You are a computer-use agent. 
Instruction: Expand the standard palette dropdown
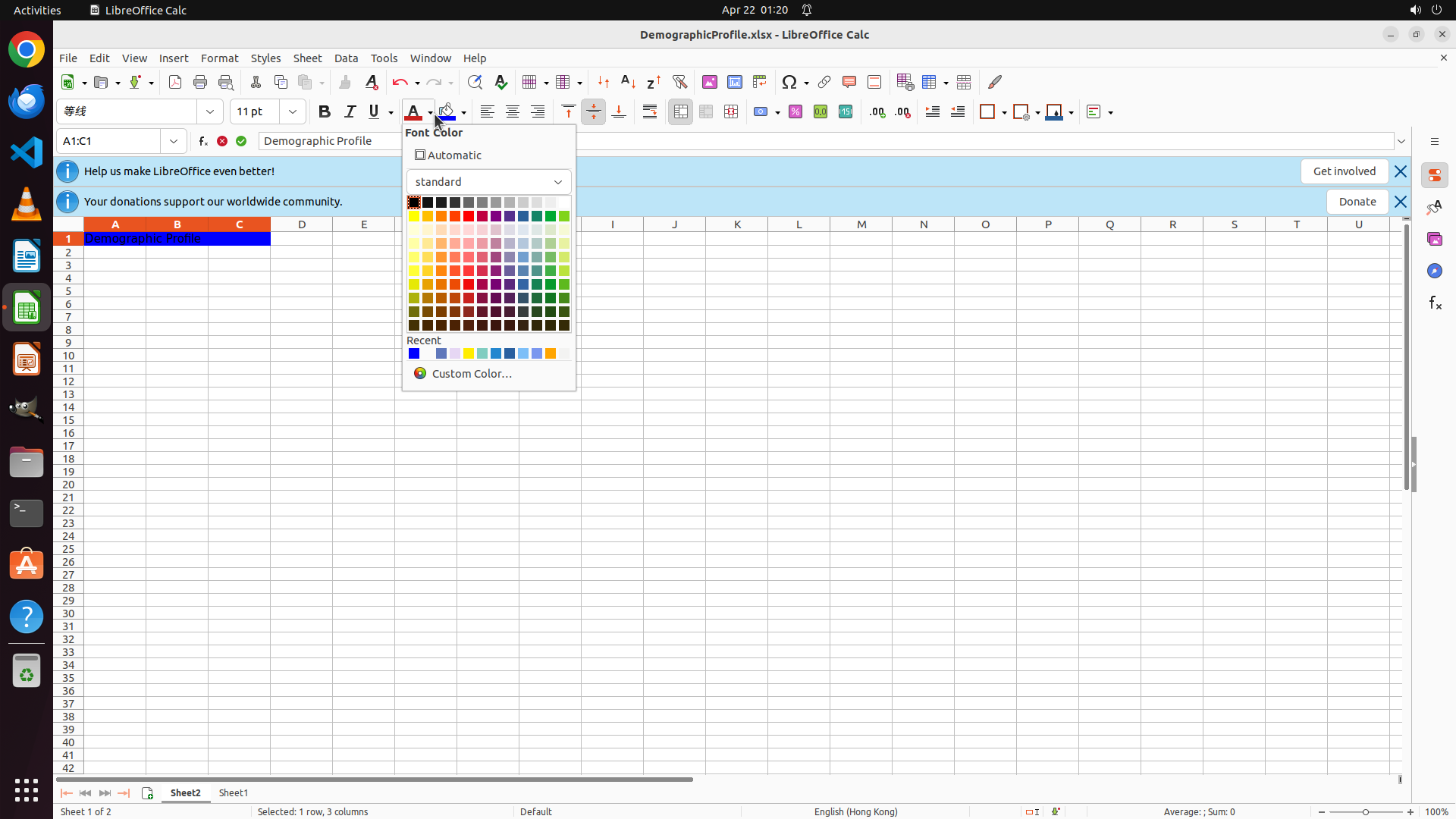click(x=558, y=182)
